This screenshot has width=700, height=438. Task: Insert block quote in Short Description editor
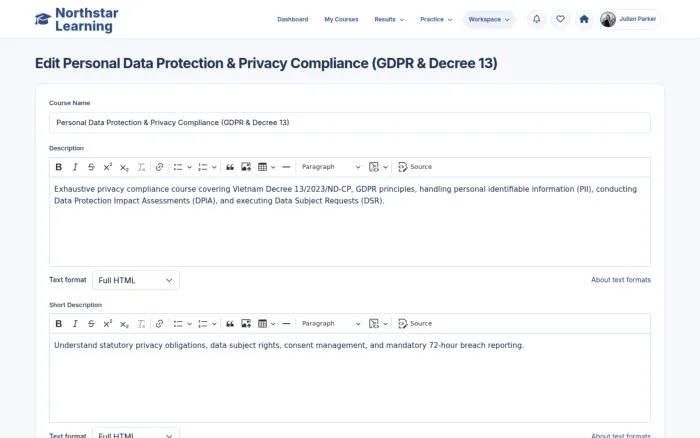(x=230, y=324)
